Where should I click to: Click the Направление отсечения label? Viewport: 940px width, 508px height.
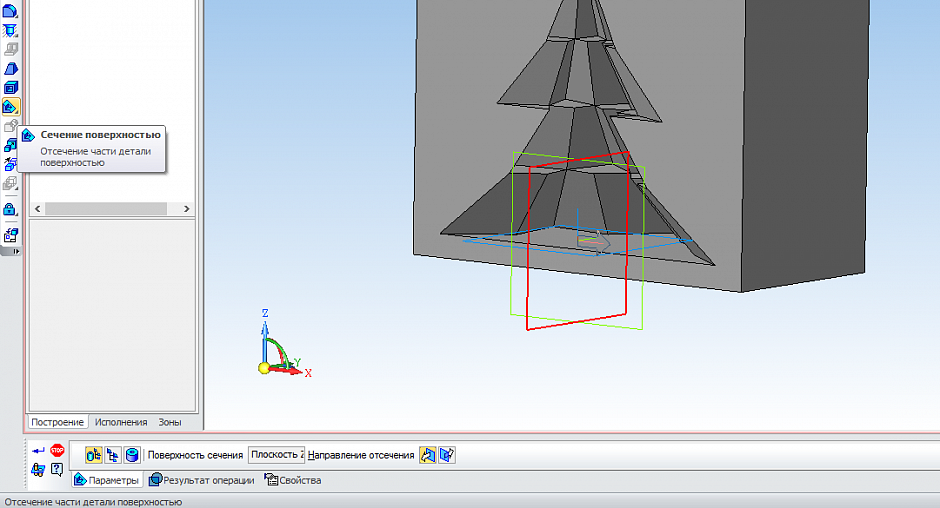361,455
